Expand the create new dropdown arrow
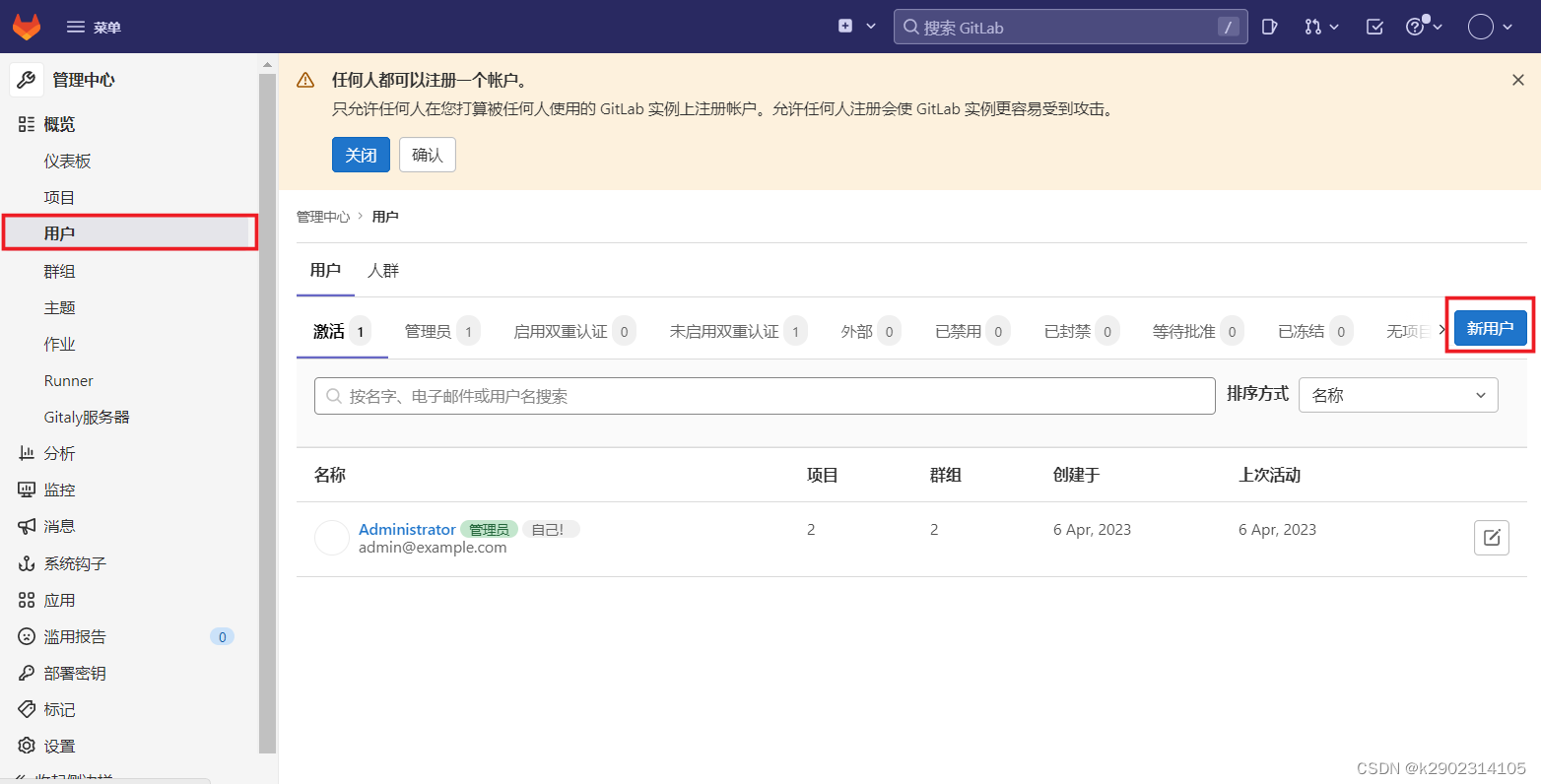The image size is (1541, 784). click(871, 27)
